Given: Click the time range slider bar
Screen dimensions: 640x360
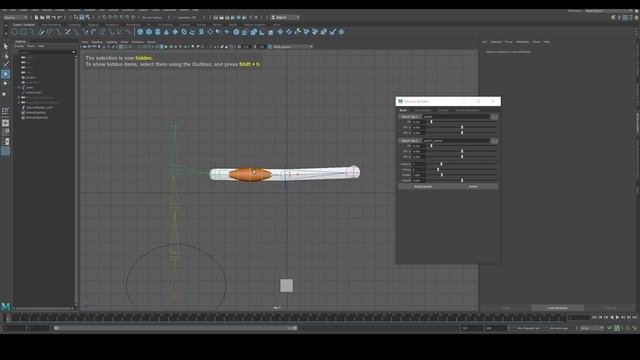Looking at the screenshot, I should tap(176, 328).
